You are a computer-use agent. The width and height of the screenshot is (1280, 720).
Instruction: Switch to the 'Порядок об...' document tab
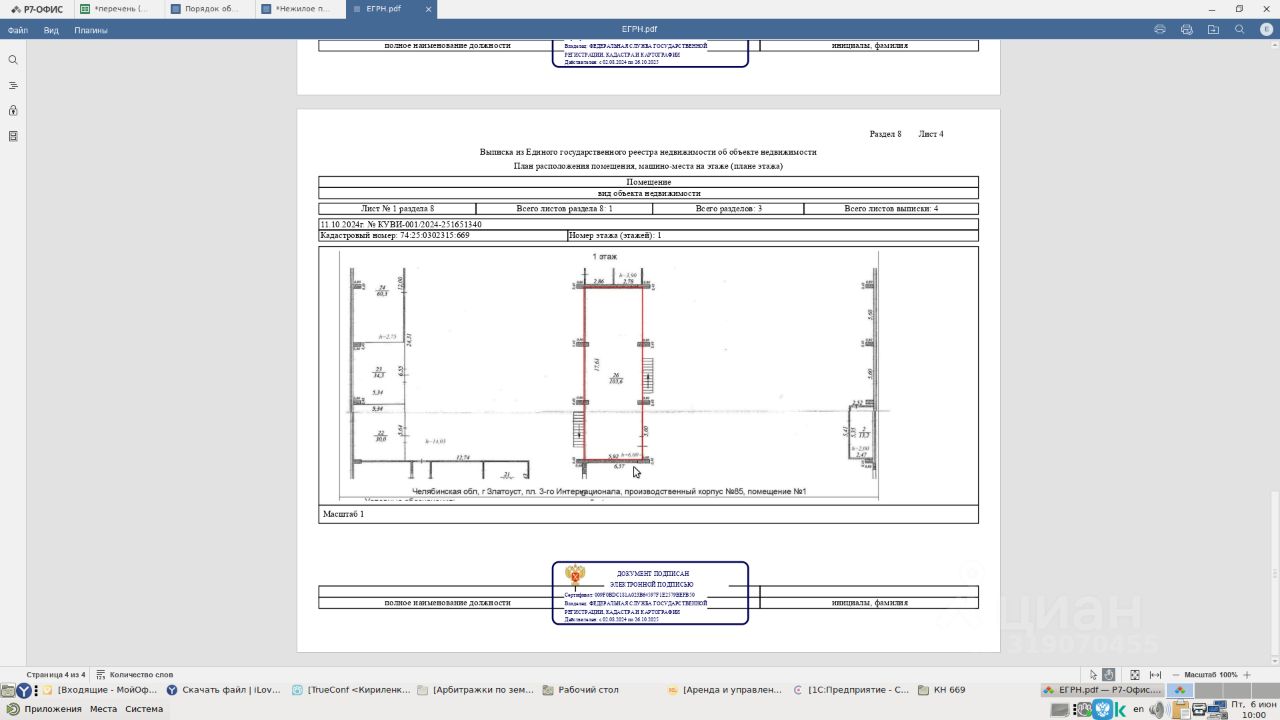[208, 9]
